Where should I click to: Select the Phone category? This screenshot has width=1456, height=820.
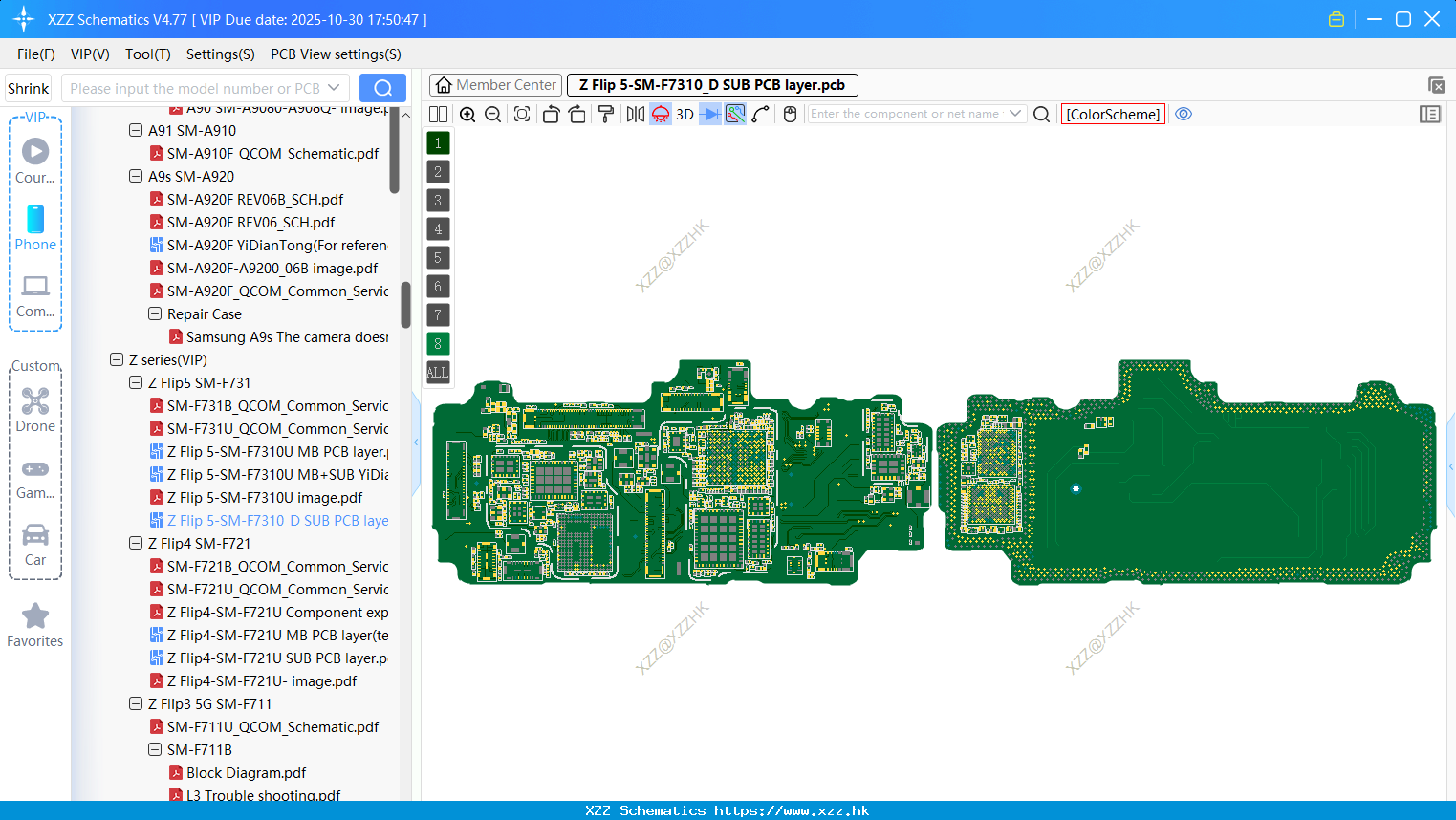pyautogui.click(x=35, y=227)
